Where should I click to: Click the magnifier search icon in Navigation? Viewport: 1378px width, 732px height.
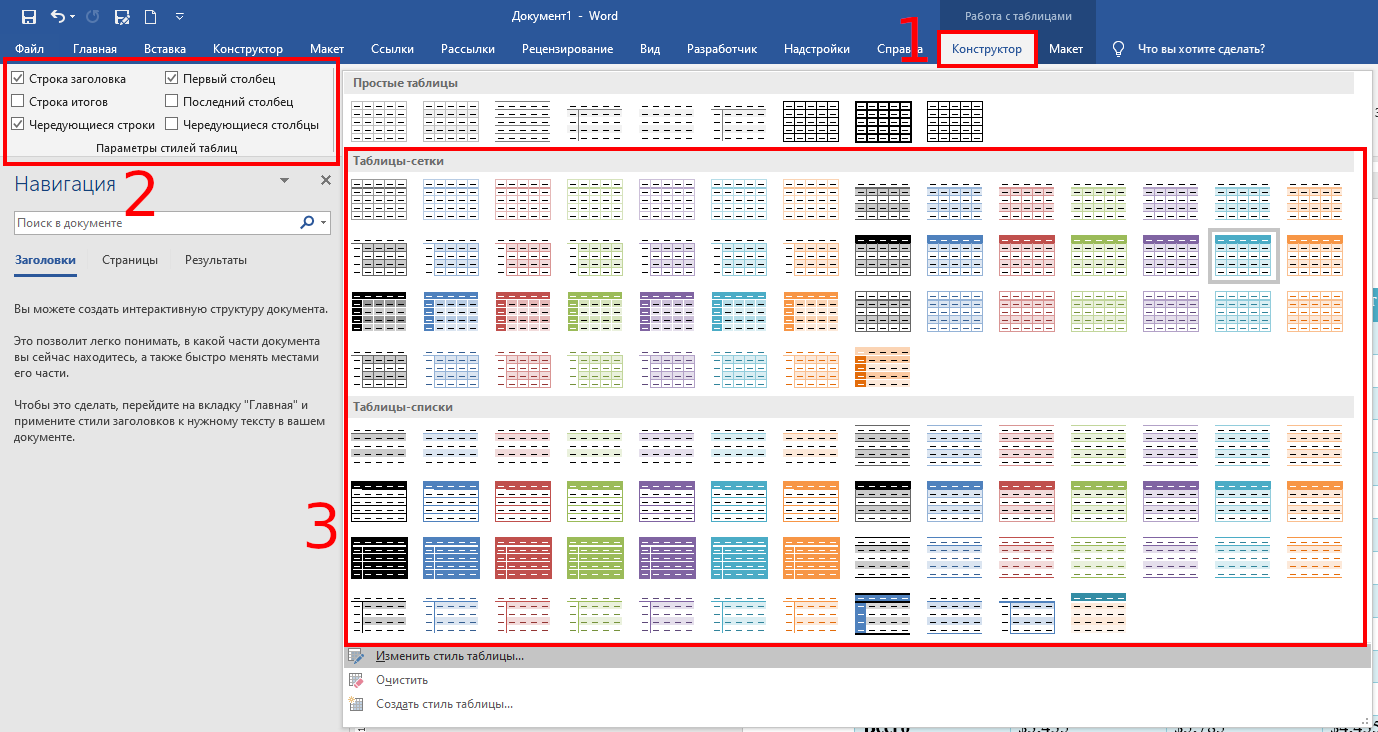307,223
